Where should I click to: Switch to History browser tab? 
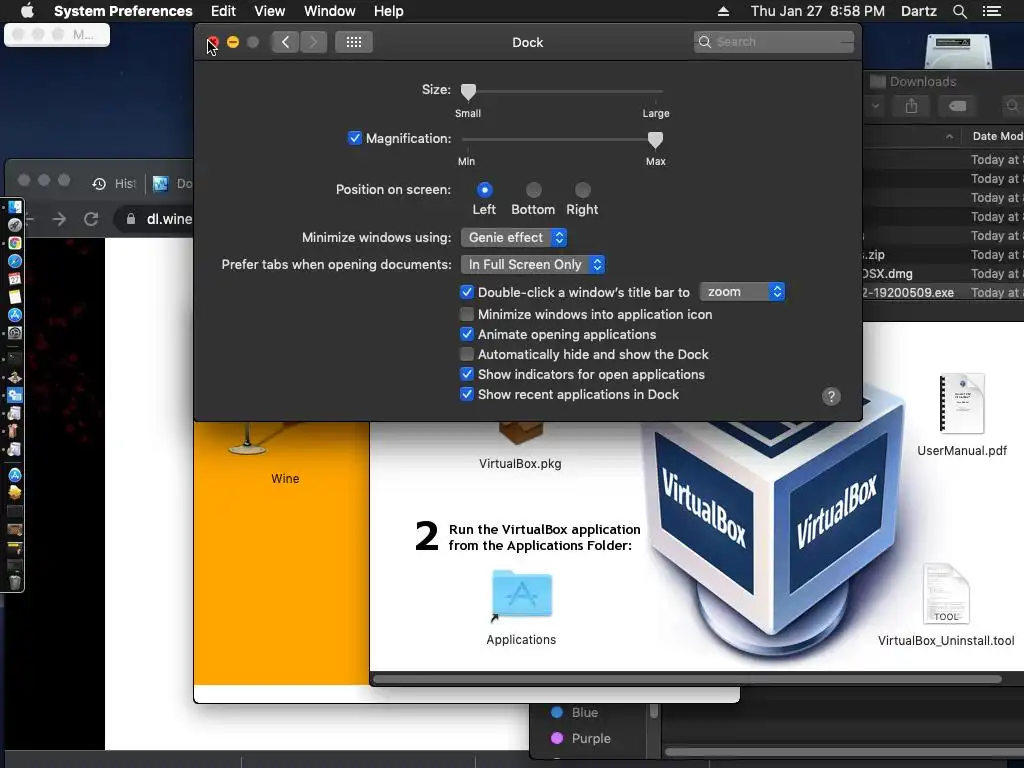114,184
